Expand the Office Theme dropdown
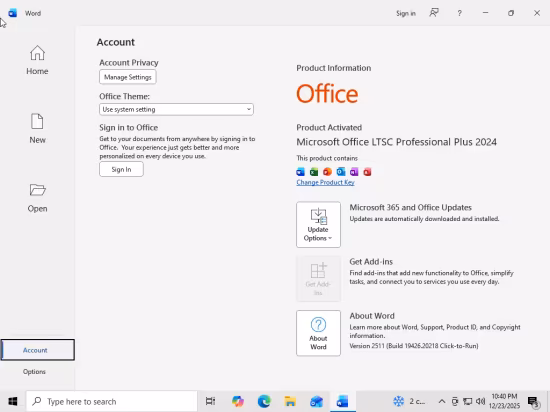 click(x=176, y=109)
